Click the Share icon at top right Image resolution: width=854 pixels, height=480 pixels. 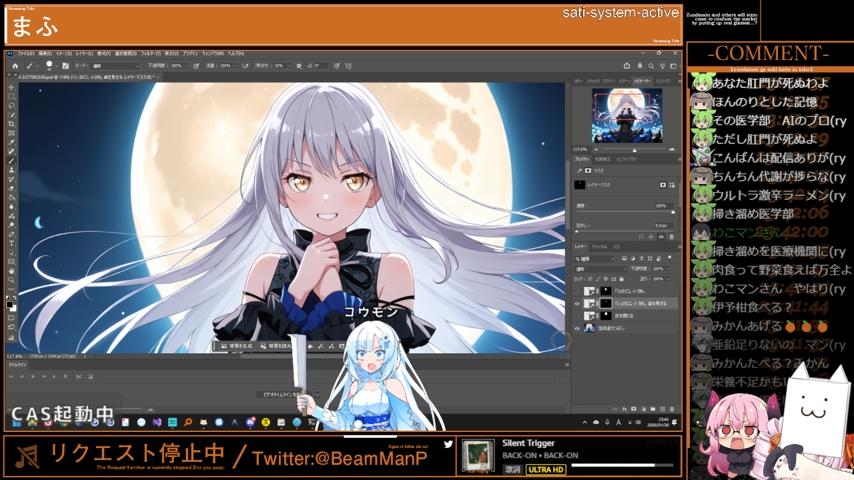pyautogui.click(x=627, y=66)
